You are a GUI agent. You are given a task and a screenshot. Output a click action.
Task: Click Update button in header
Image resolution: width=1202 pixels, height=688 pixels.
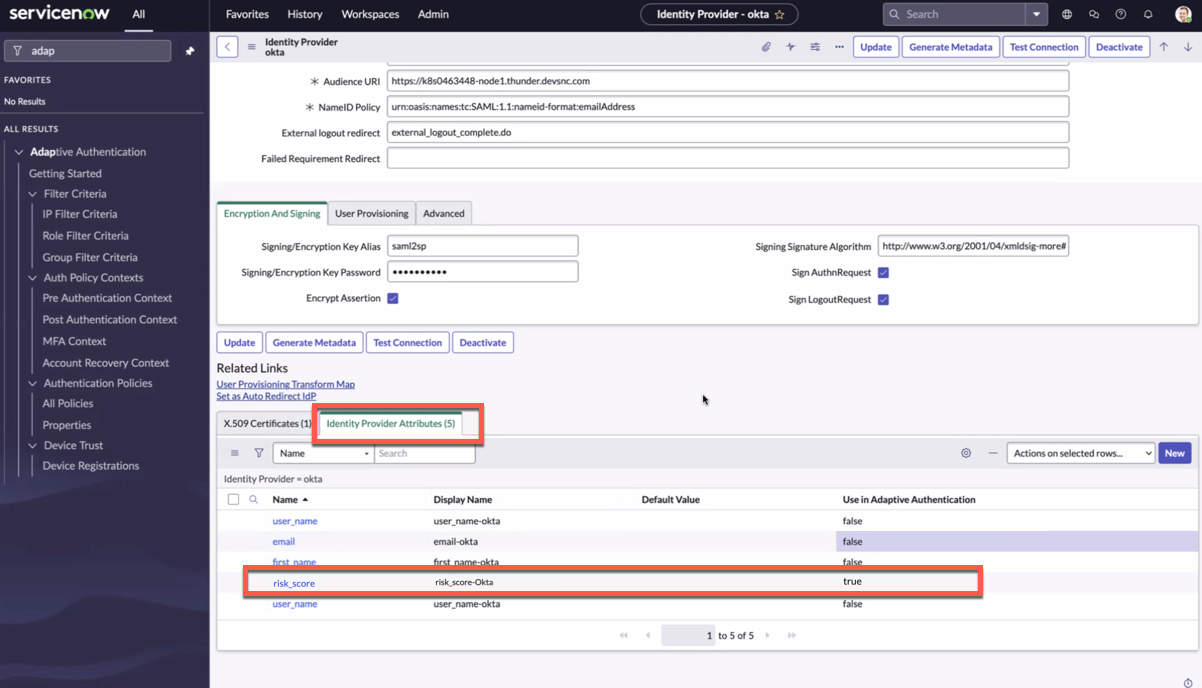pos(876,47)
